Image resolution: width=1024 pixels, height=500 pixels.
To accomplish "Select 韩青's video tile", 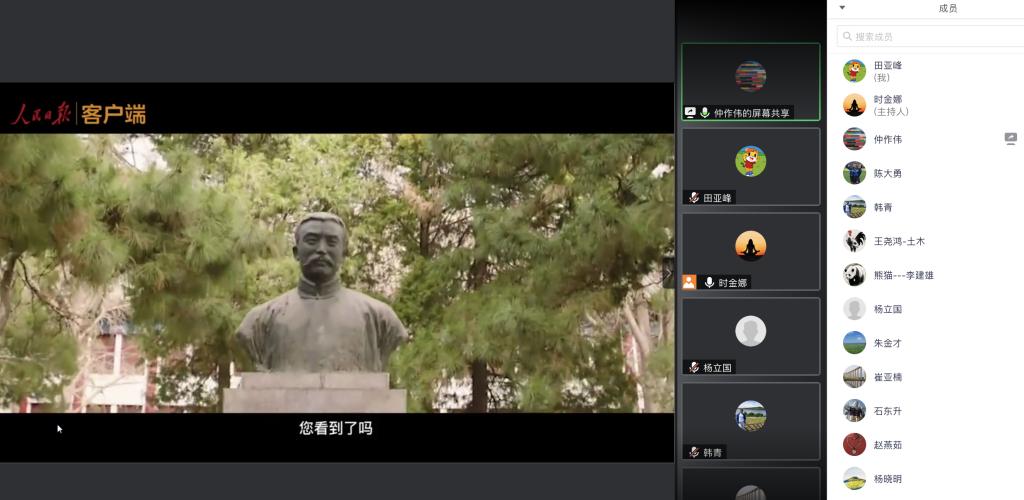I will pos(751,421).
